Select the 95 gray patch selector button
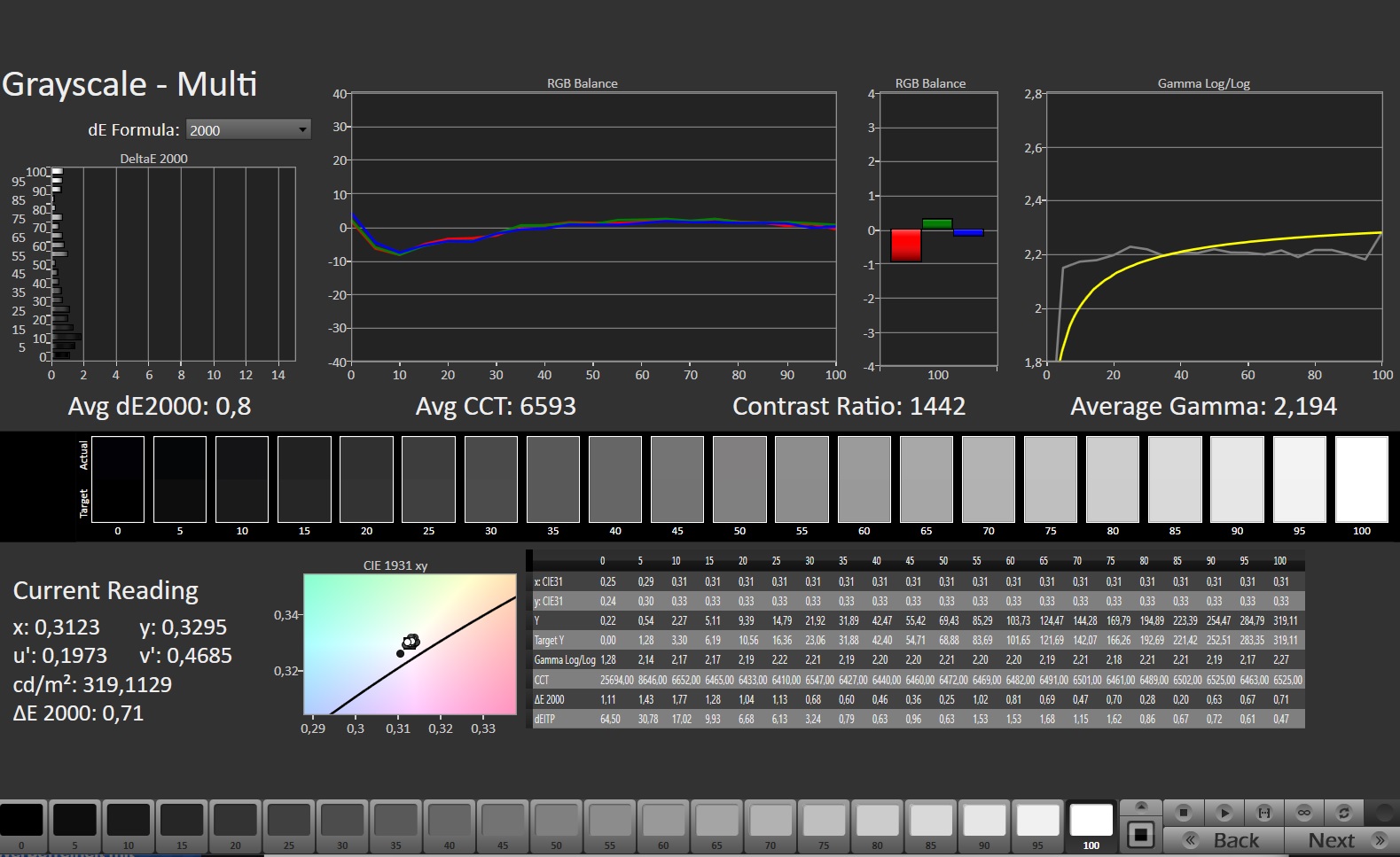The image size is (1400, 857). click(1037, 826)
